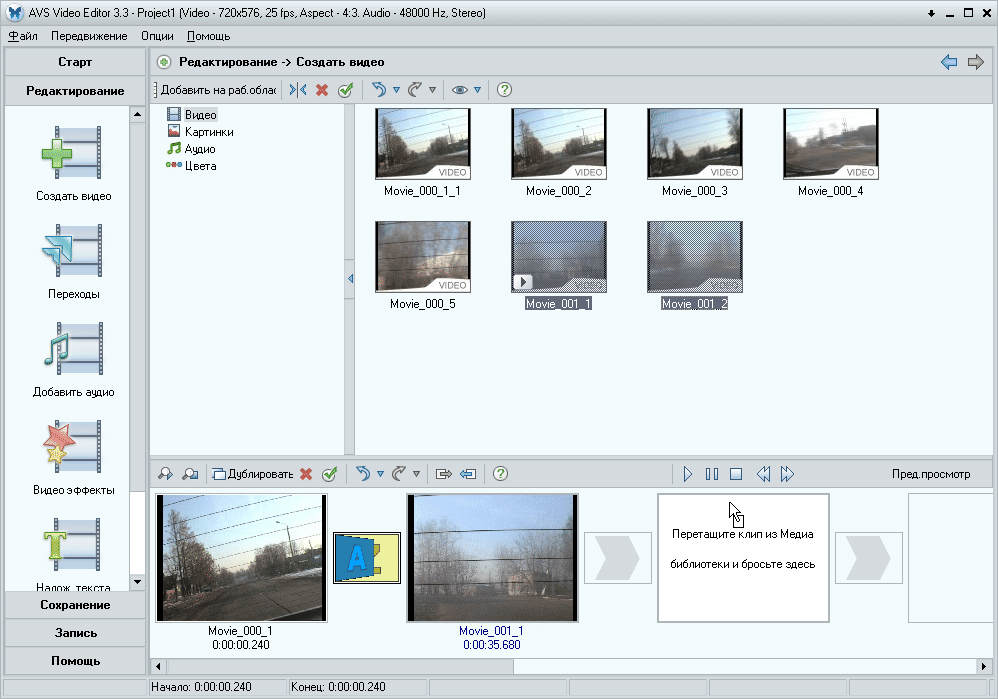Switch to the Сохранение section

coord(75,605)
